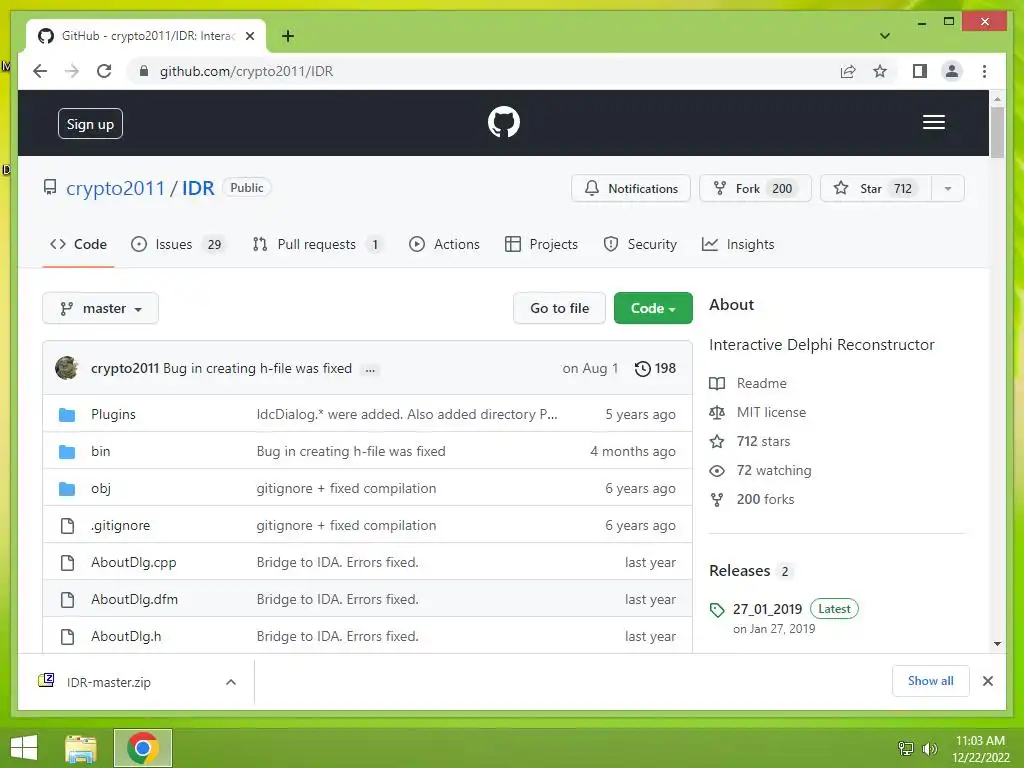Open AboutDlg.cpp file
The height and width of the screenshot is (768, 1024).
pyautogui.click(x=134, y=562)
